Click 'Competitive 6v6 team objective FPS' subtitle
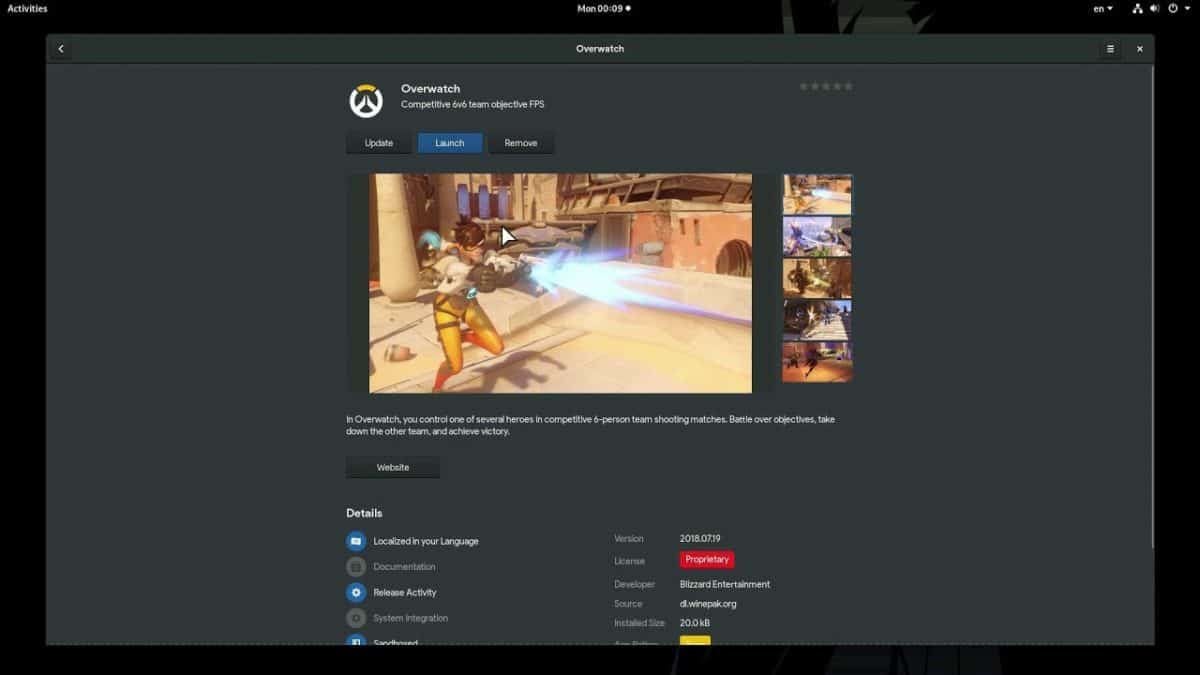This screenshot has width=1200, height=675. (473, 104)
